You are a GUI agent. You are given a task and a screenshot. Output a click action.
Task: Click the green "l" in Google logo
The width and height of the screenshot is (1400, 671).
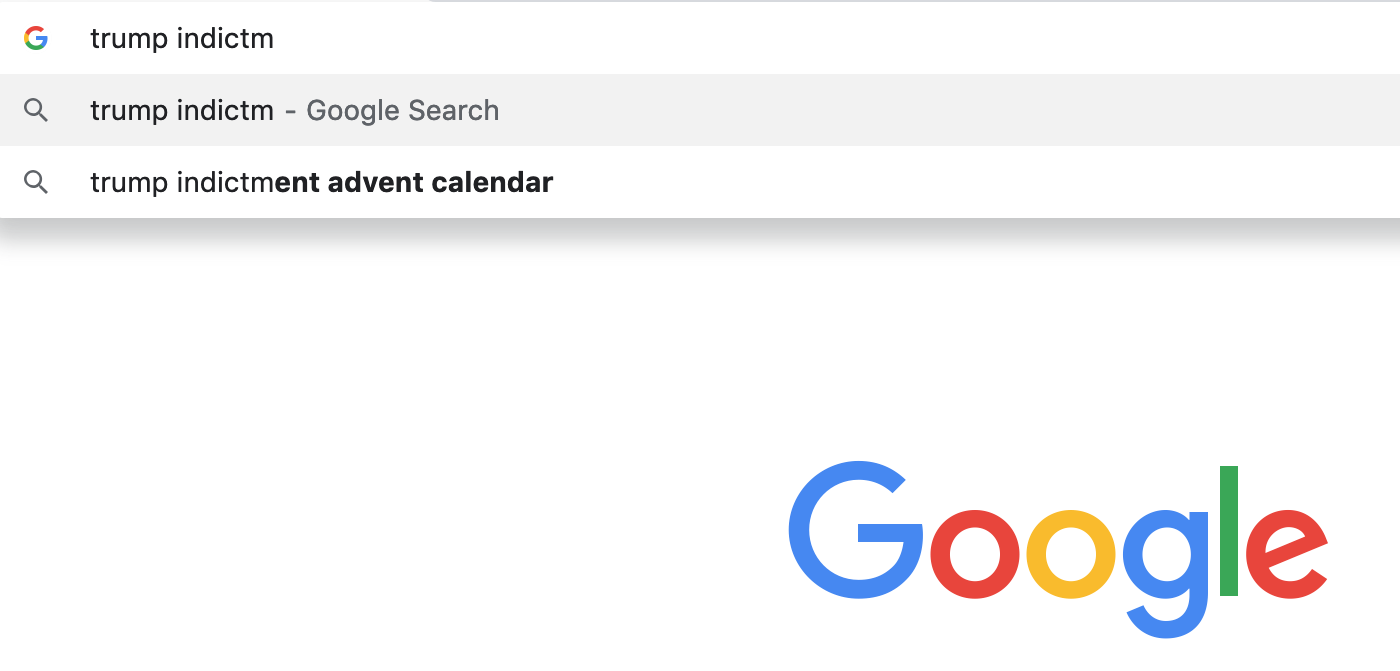[1230, 531]
